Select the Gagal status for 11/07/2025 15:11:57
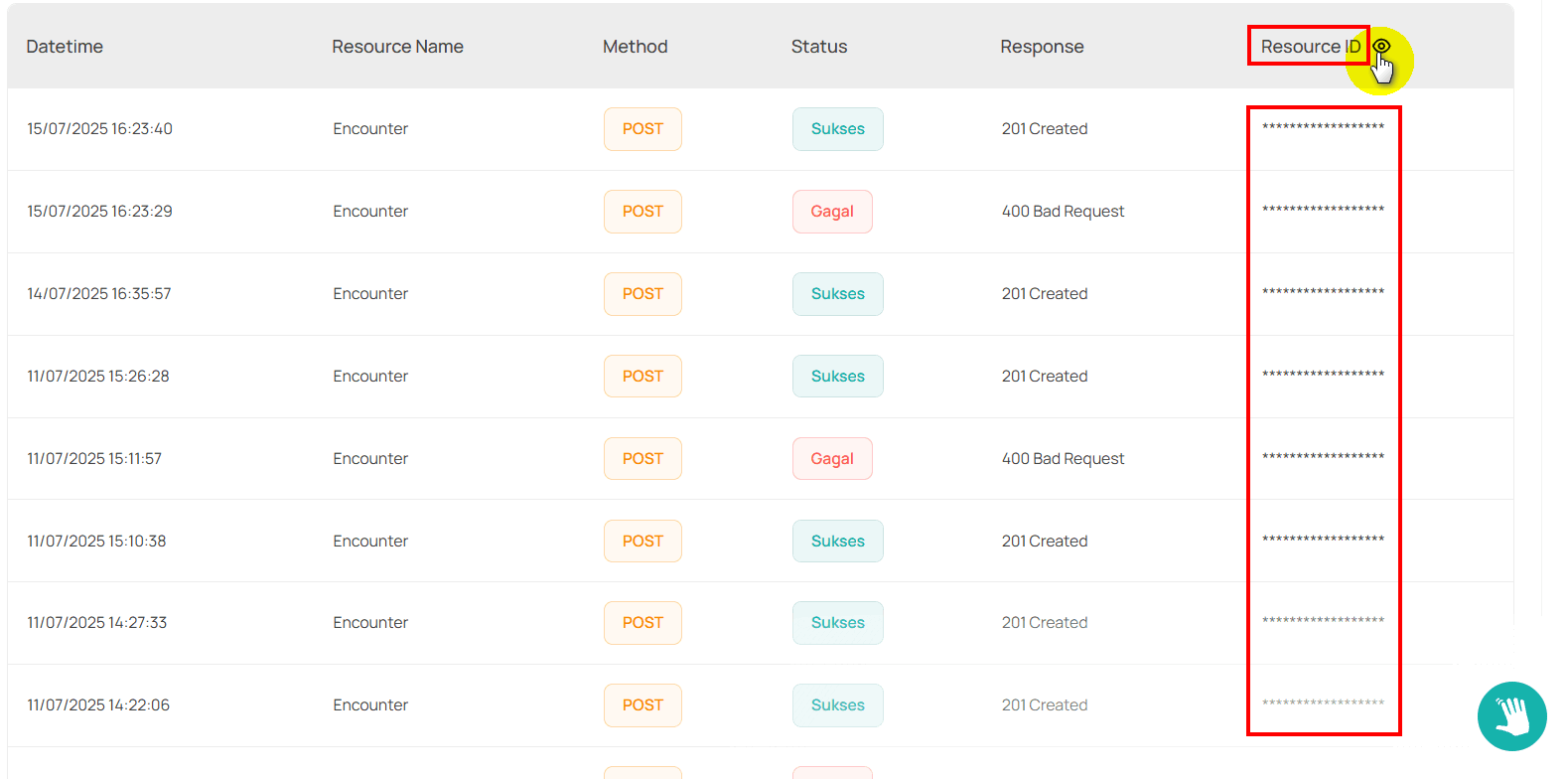 [832, 459]
